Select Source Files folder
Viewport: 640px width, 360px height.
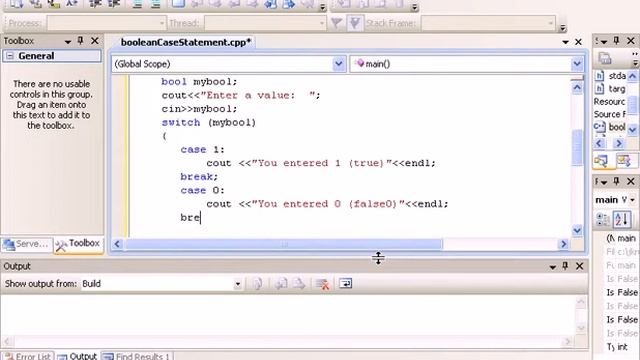click(609, 114)
